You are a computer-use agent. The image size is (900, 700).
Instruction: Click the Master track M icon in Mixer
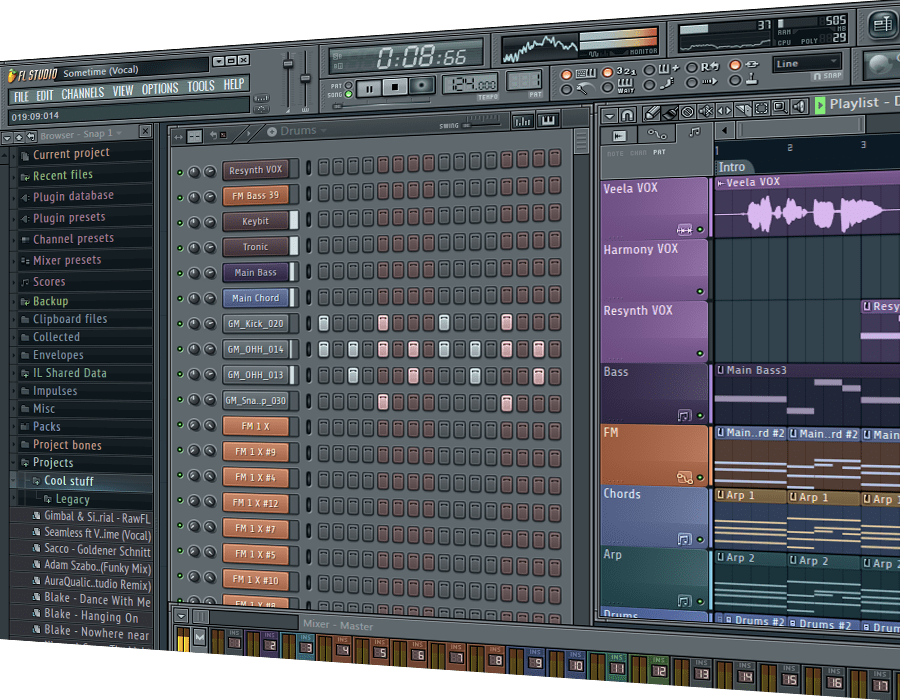coord(200,637)
